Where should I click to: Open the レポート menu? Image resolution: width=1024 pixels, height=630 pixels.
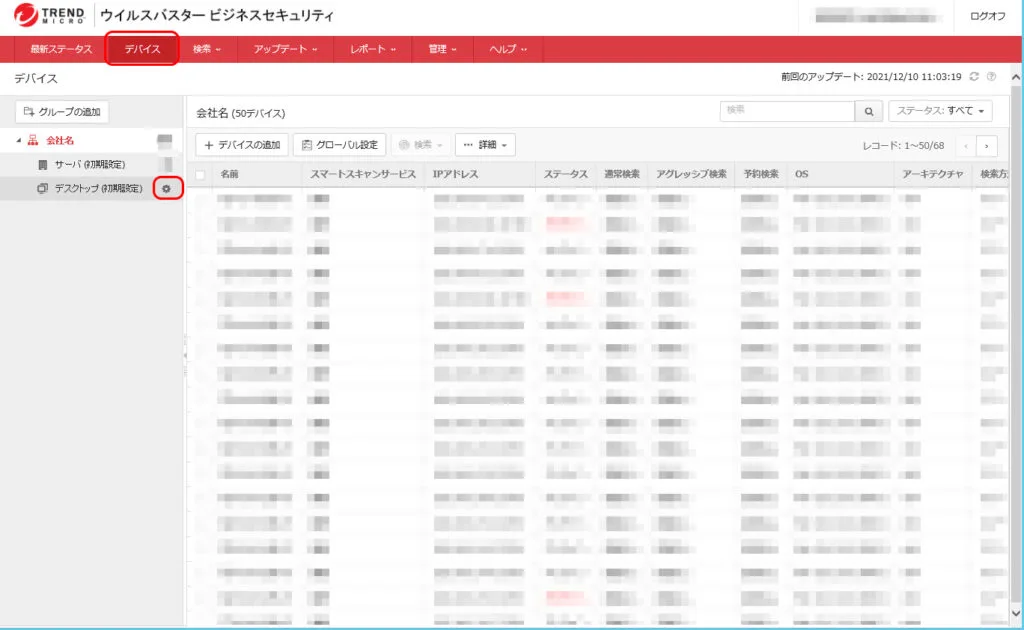click(372, 49)
